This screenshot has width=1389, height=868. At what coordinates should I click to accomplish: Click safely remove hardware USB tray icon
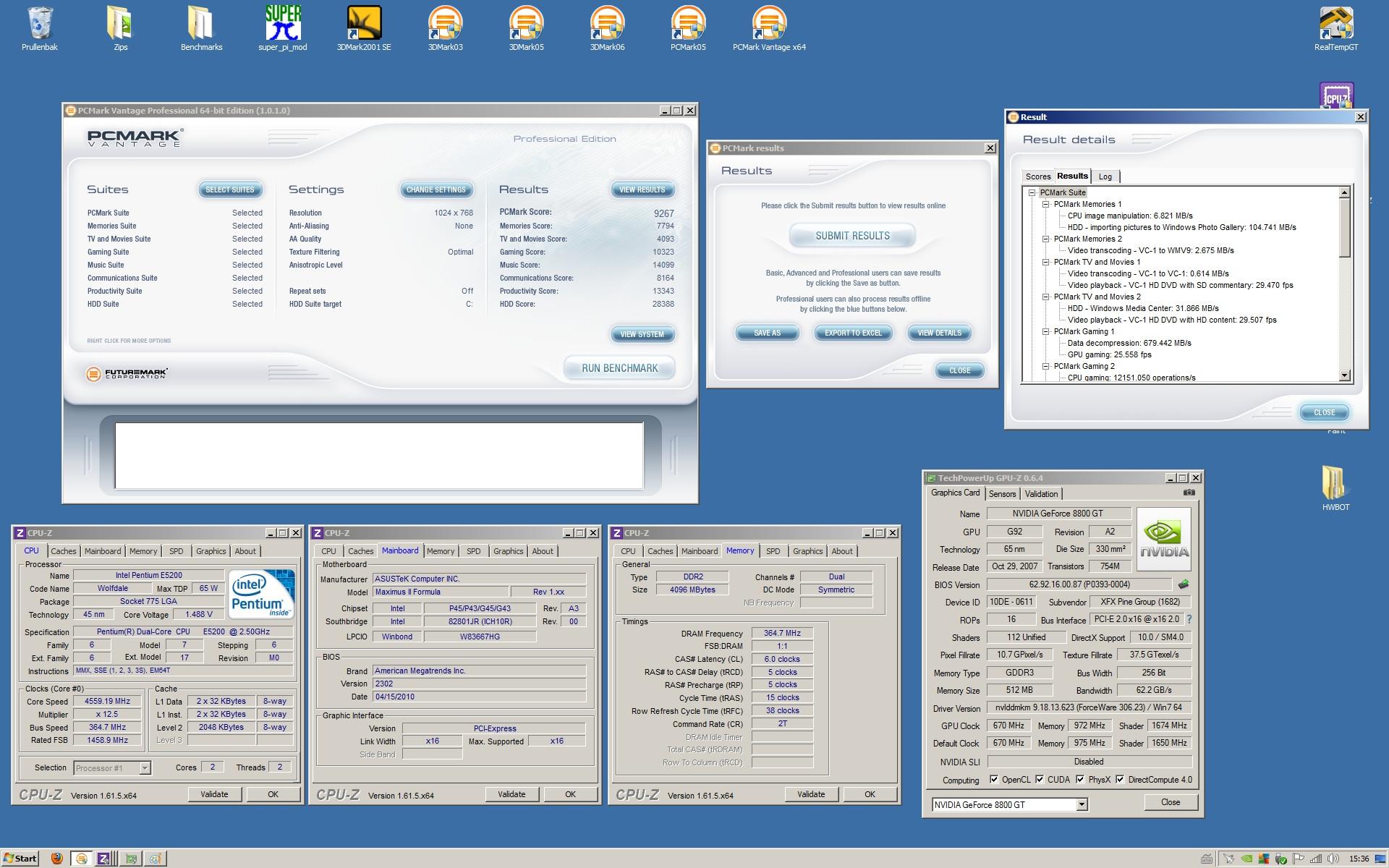[1280, 859]
